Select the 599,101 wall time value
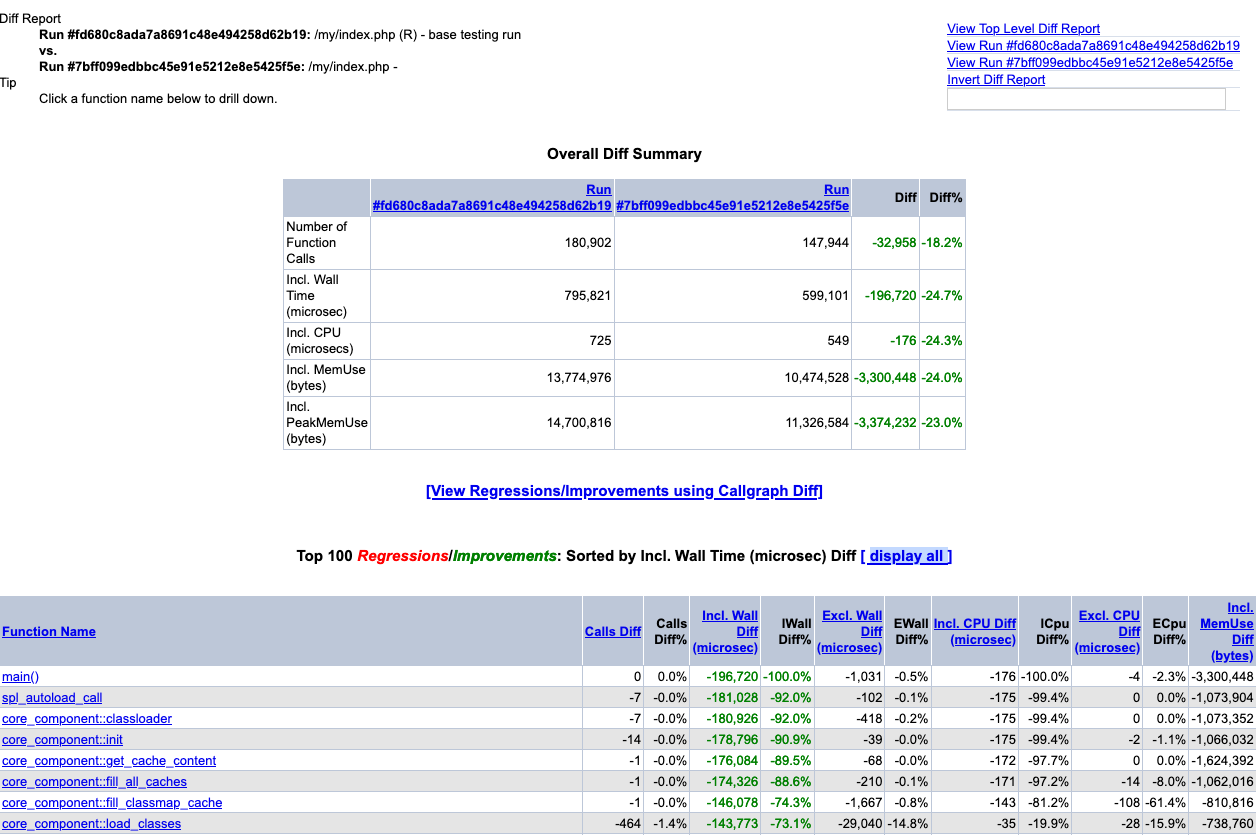The image size is (1256, 835). (x=825, y=296)
